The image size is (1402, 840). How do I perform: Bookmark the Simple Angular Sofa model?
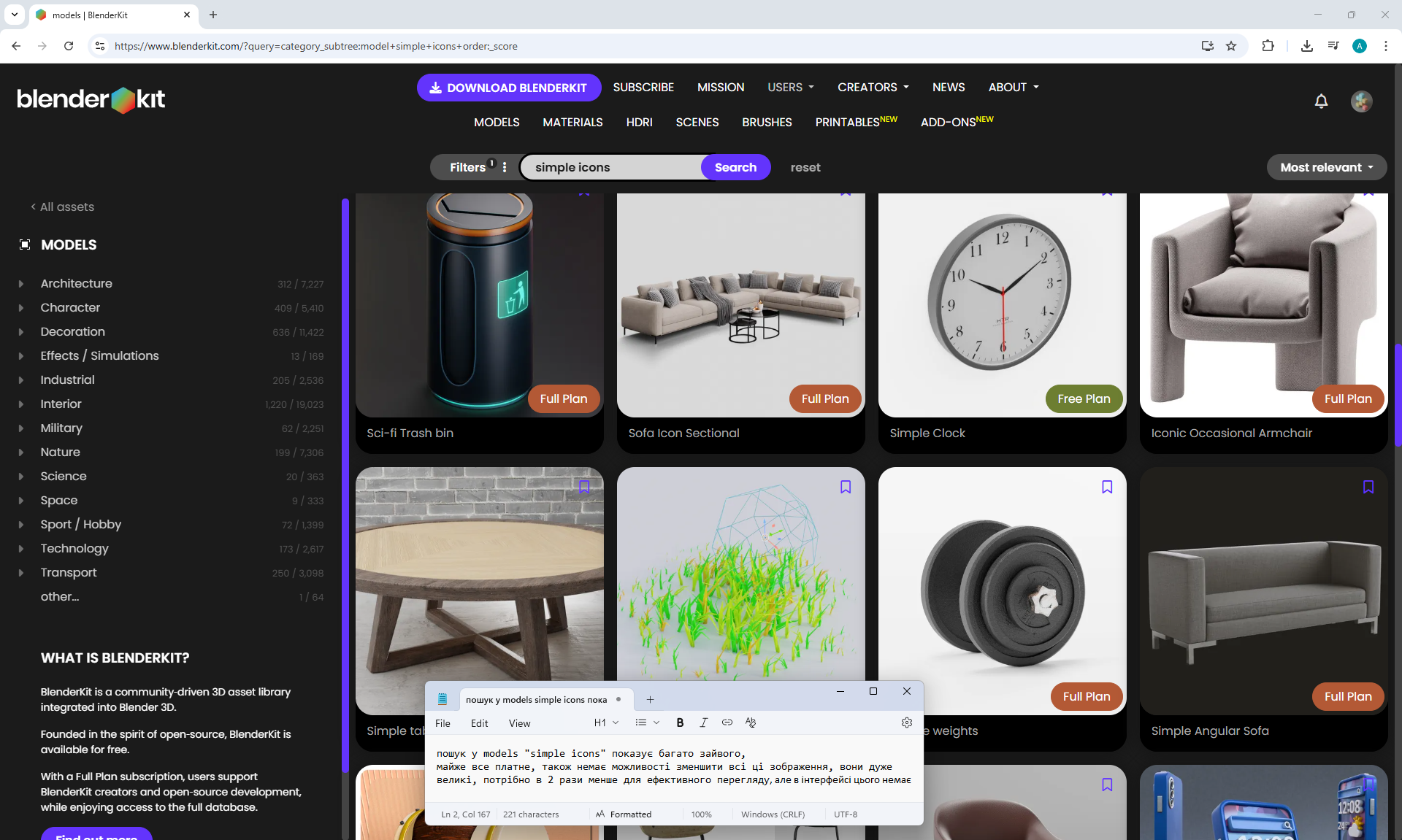coord(1368,487)
